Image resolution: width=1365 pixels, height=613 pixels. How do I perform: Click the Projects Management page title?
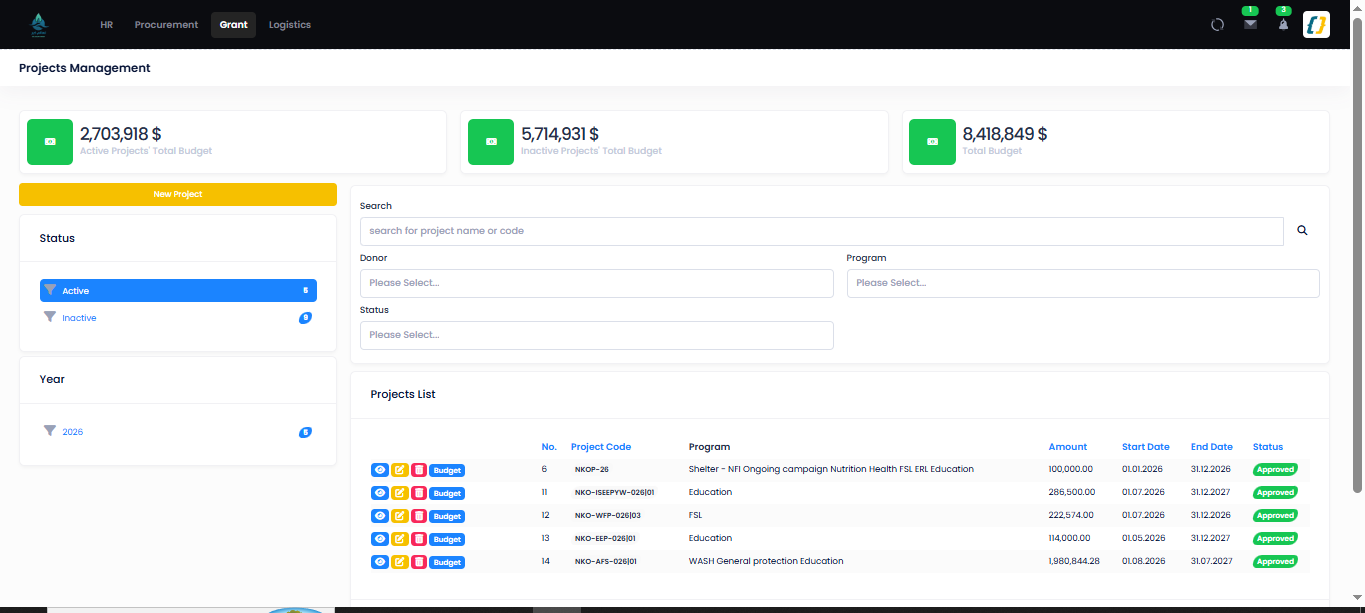click(85, 68)
